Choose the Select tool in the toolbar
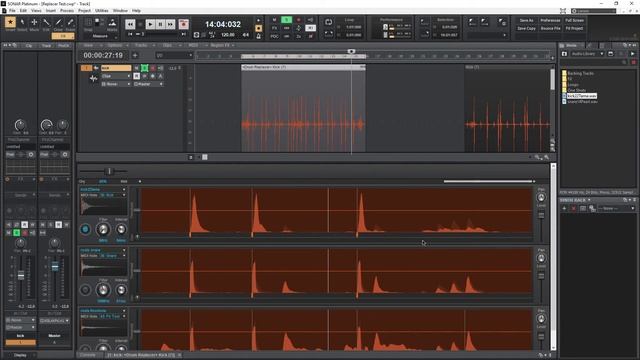The width and height of the screenshot is (640, 360). [22, 22]
